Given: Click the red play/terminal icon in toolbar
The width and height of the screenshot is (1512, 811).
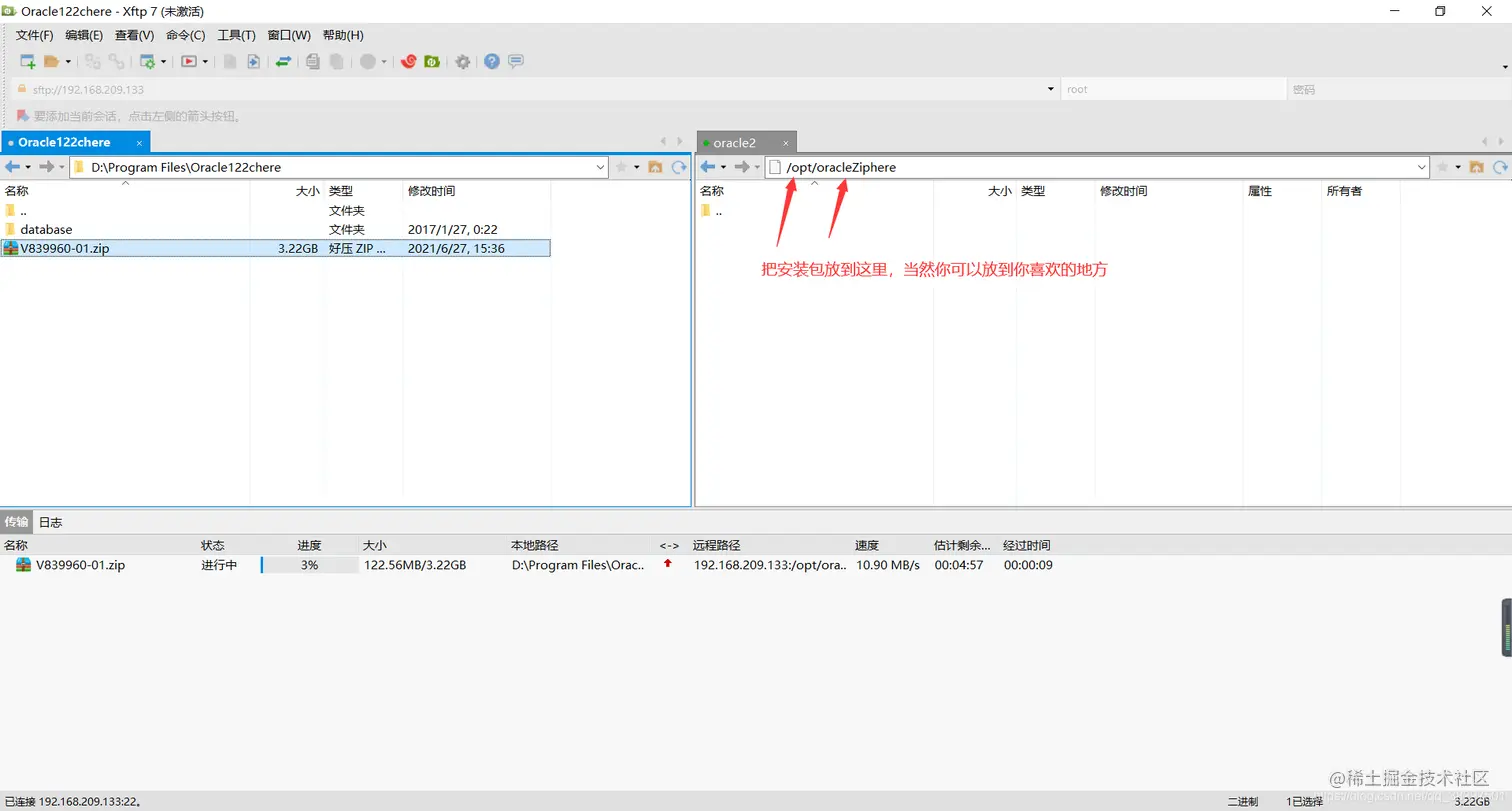Looking at the screenshot, I should point(189,62).
